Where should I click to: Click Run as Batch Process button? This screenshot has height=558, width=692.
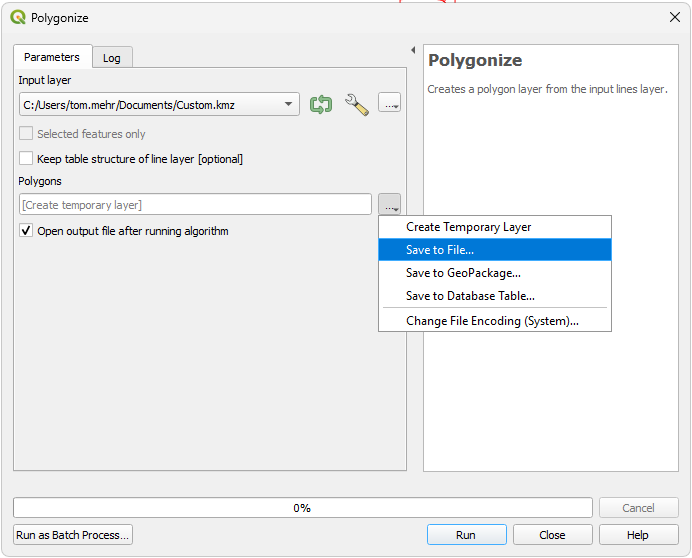tap(73, 535)
